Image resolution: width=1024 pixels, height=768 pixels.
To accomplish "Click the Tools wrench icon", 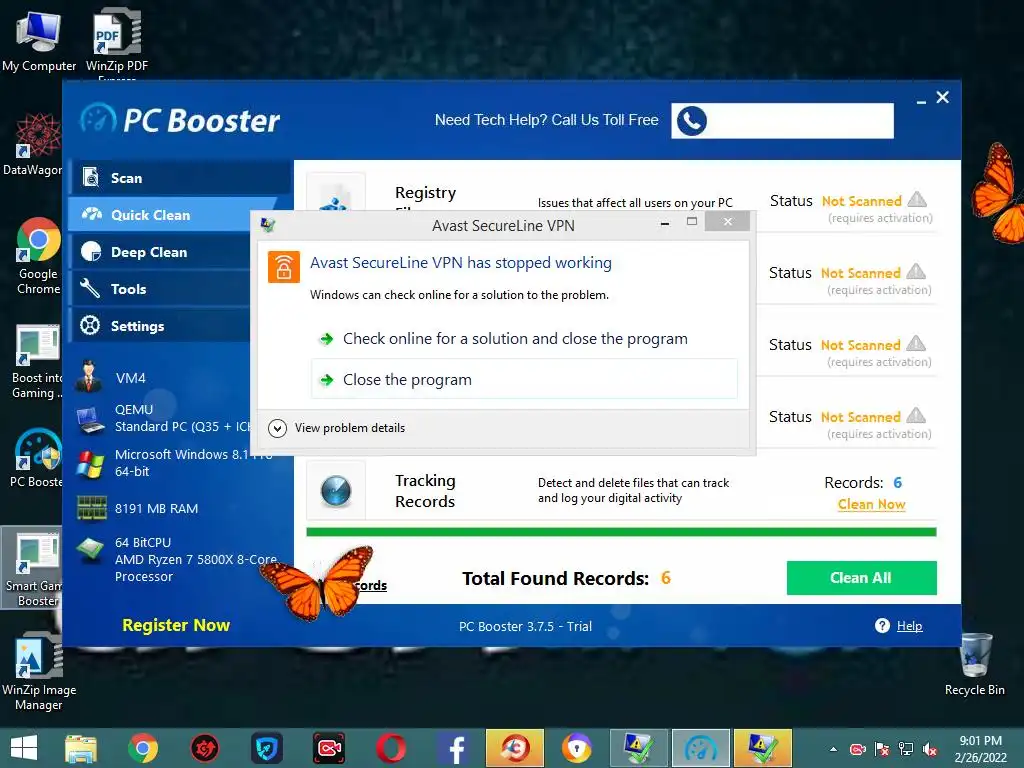I will click(90, 288).
